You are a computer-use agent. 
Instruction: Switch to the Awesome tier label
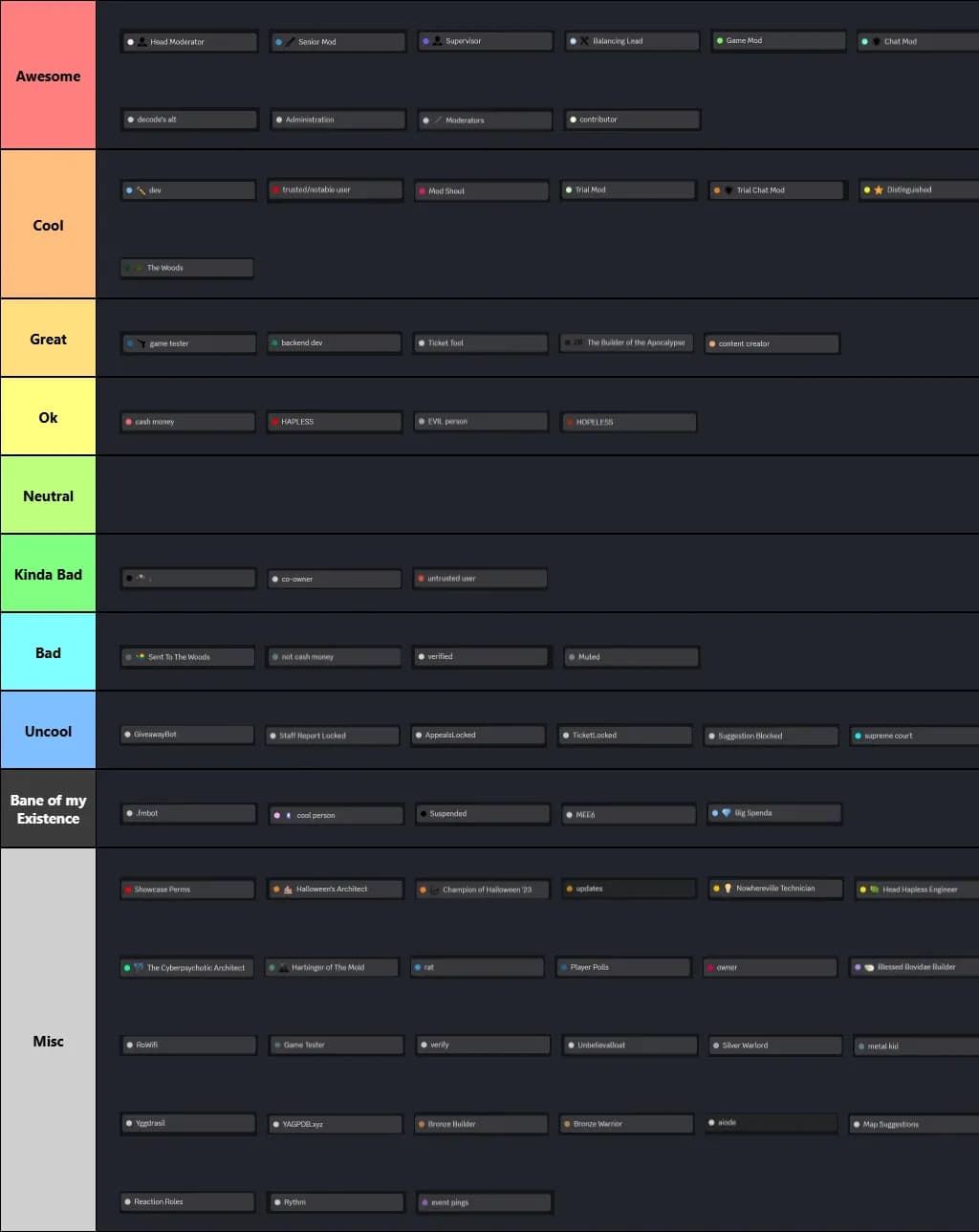48,76
